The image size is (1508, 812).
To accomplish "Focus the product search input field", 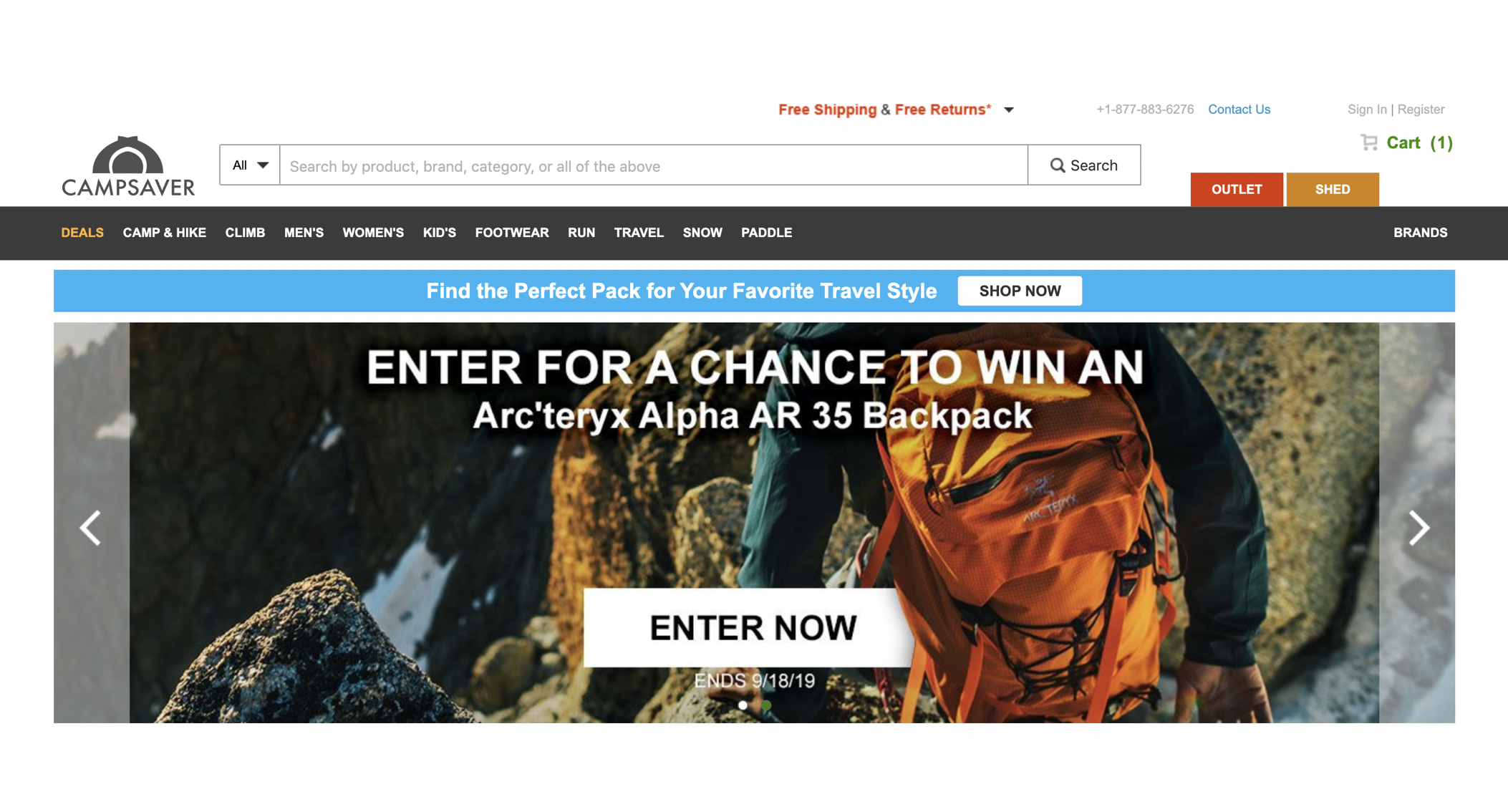I will click(654, 165).
